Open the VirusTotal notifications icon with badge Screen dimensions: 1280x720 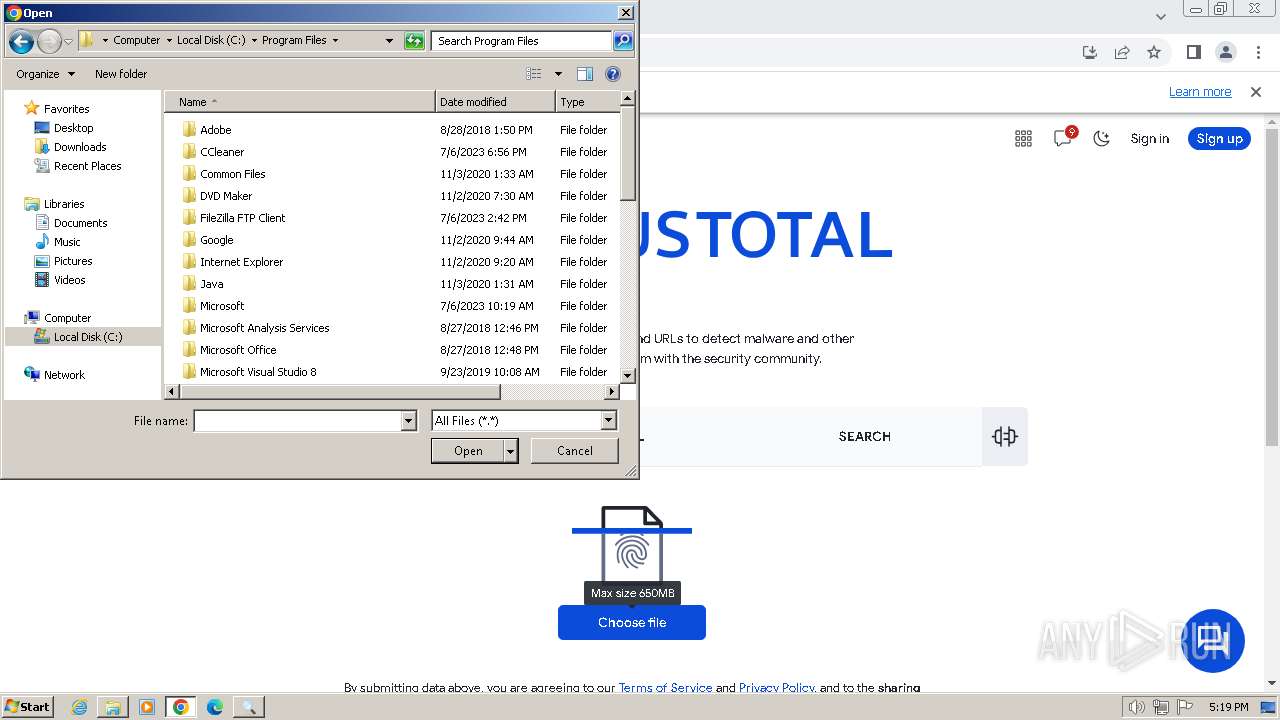click(1063, 138)
